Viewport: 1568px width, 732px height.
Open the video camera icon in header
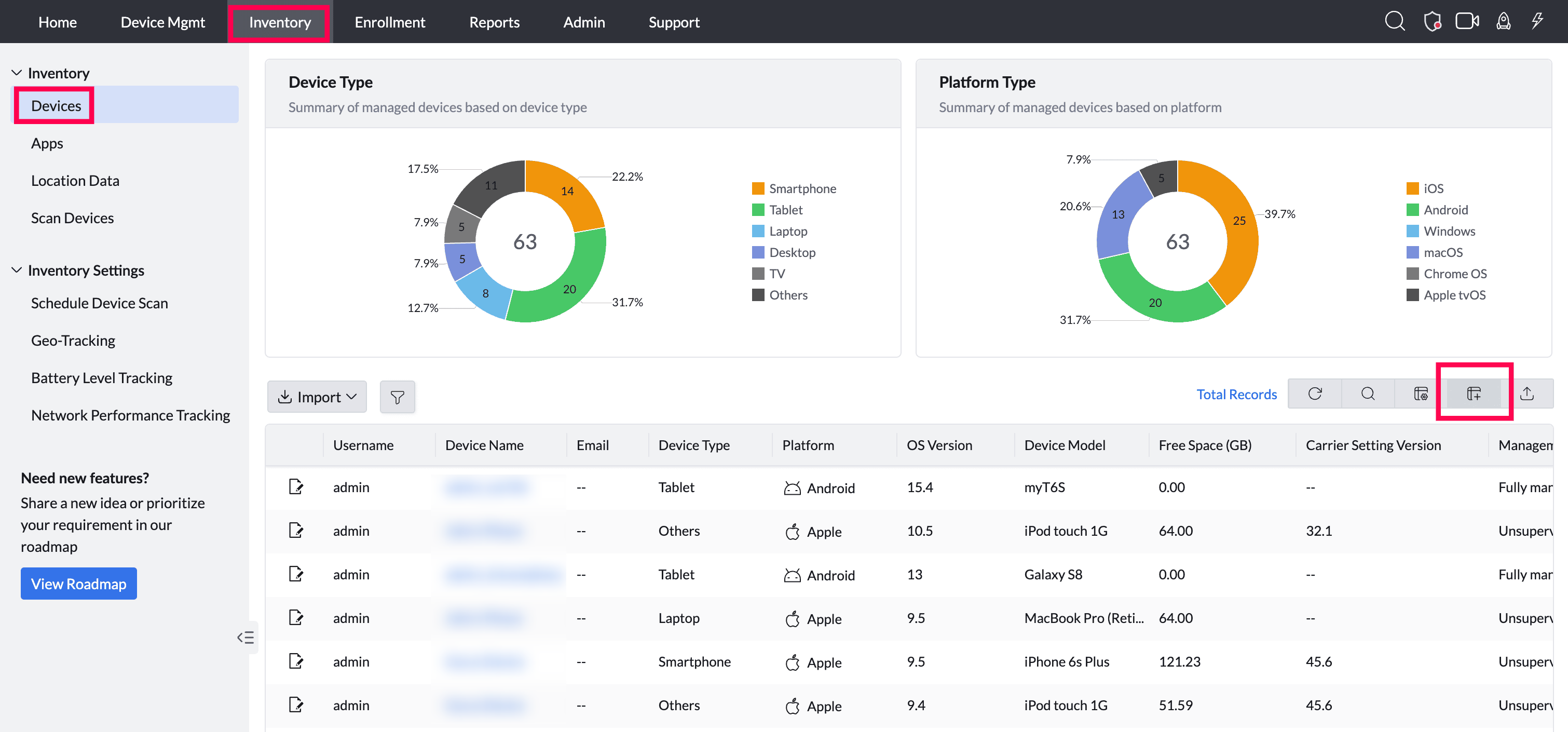(x=1467, y=21)
